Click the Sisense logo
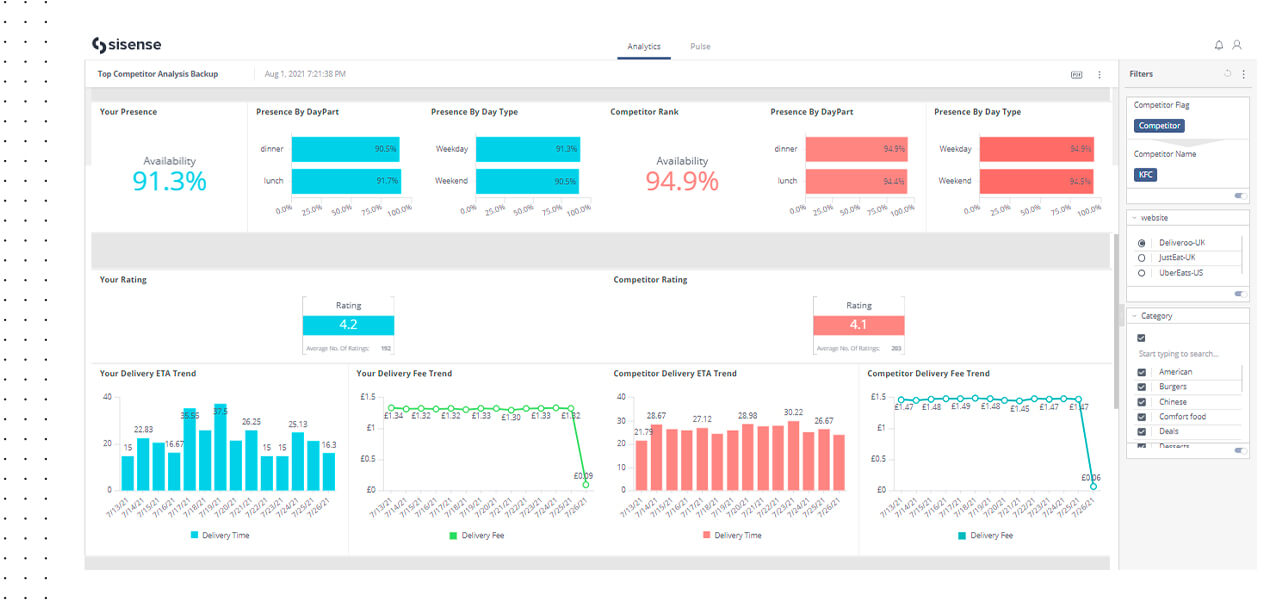The height and width of the screenshot is (602, 1280). click(127, 44)
